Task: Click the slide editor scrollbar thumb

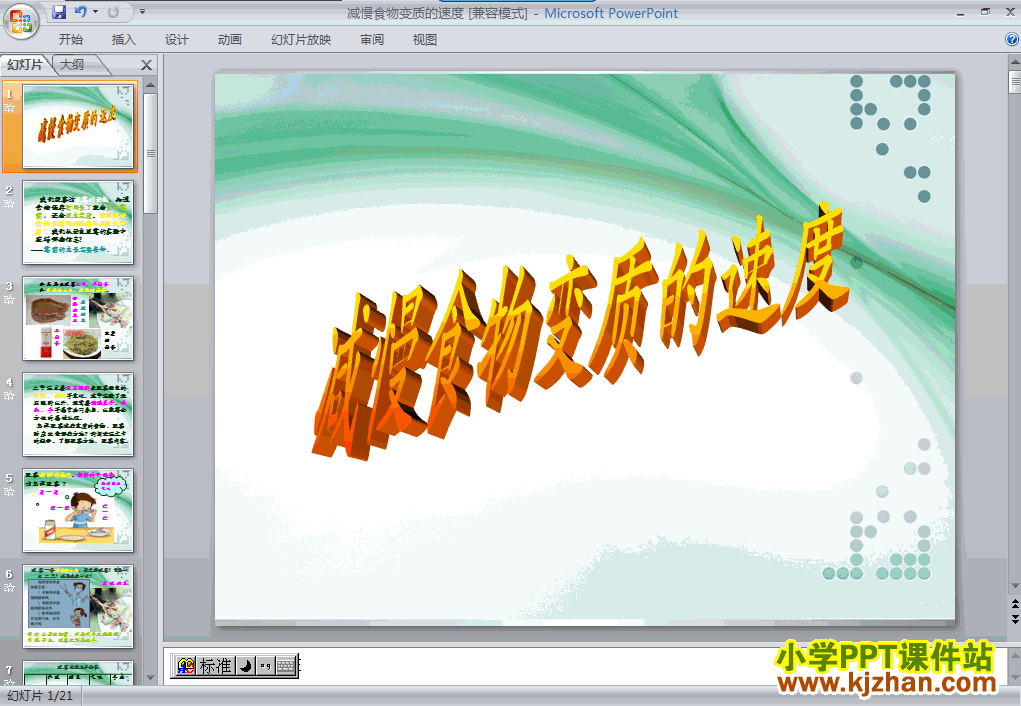Action: point(1014,82)
